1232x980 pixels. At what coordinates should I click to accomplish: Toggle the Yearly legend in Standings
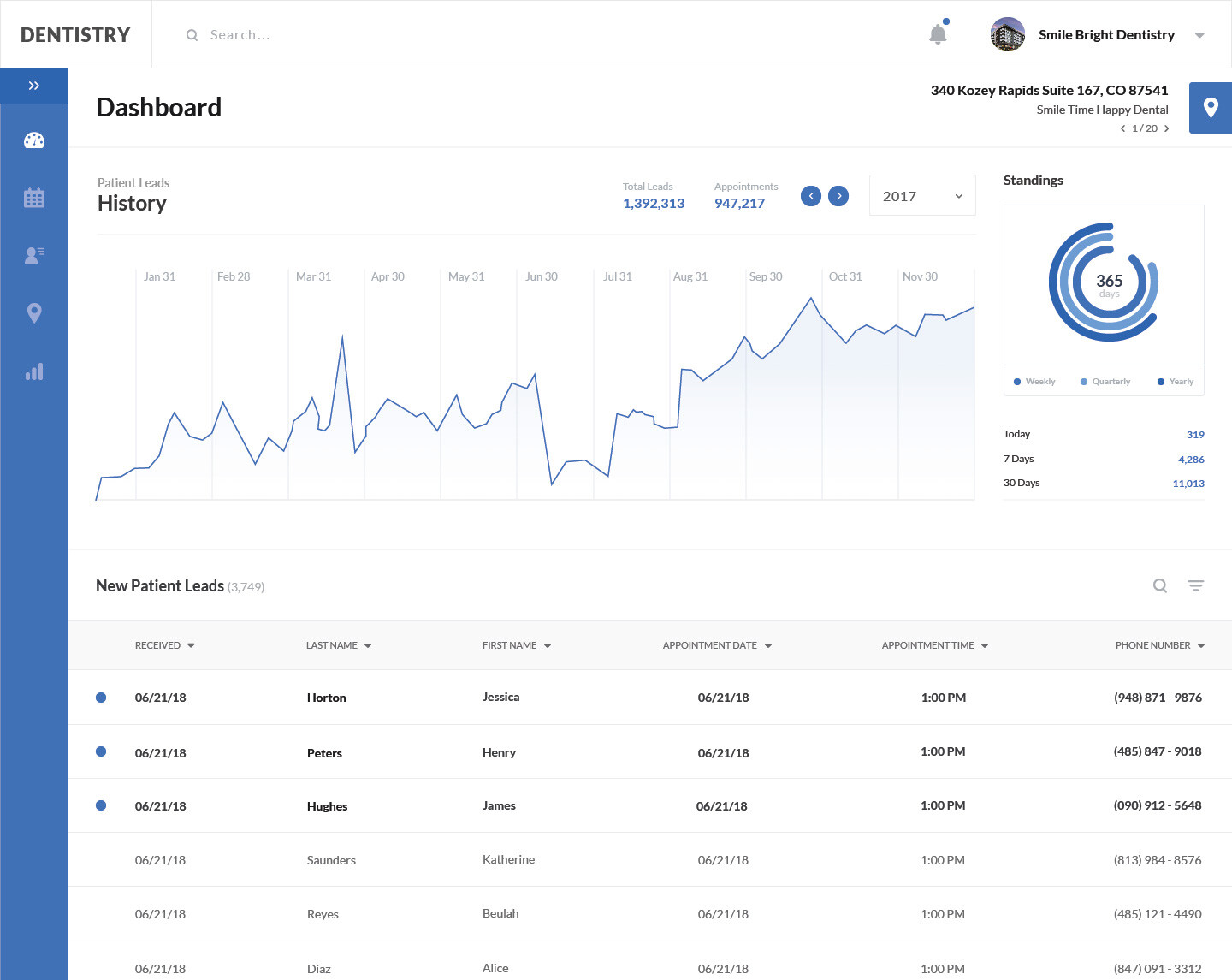pyautogui.click(x=1175, y=382)
